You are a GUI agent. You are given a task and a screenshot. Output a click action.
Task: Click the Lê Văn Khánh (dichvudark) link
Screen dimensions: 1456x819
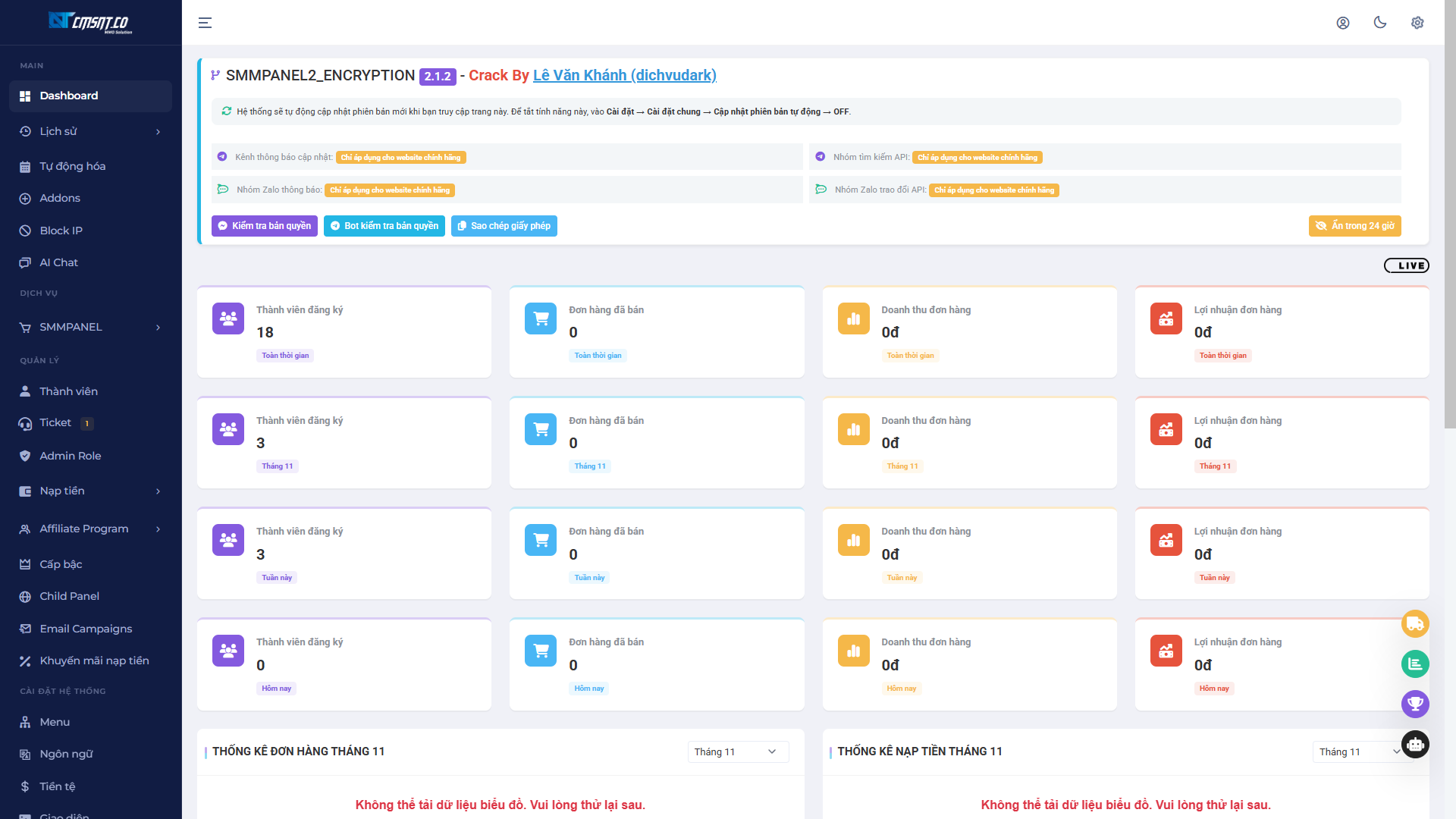pos(624,75)
